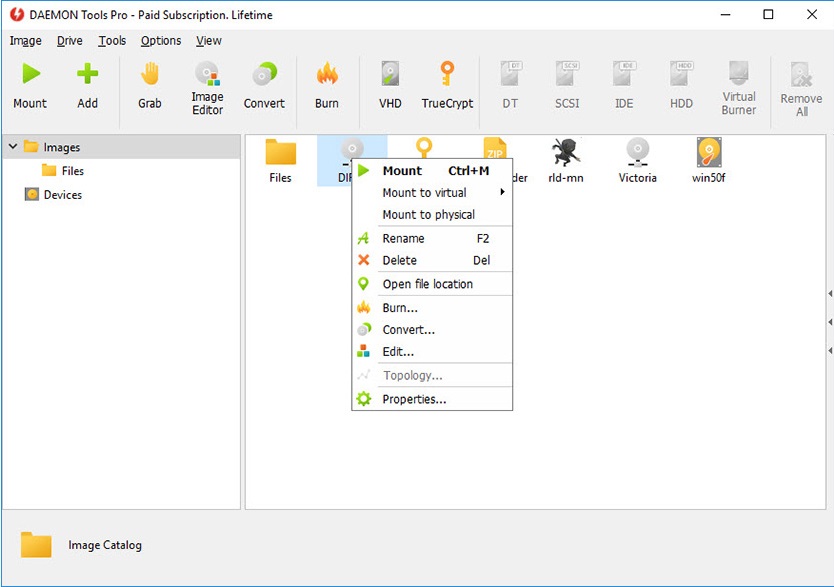Viewport: 834px width, 587px height.
Task: Open the Image Catalog at the bottom
Action: (104, 545)
